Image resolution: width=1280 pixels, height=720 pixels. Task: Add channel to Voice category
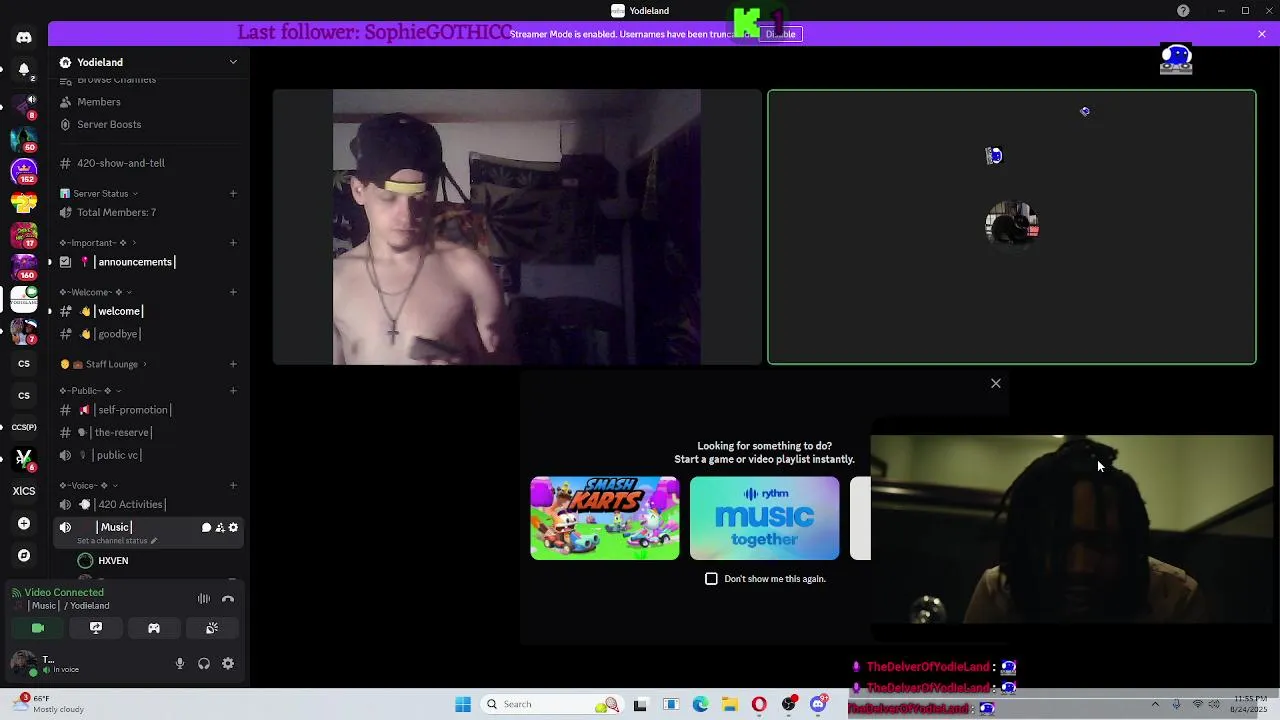(x=233, y=486)
